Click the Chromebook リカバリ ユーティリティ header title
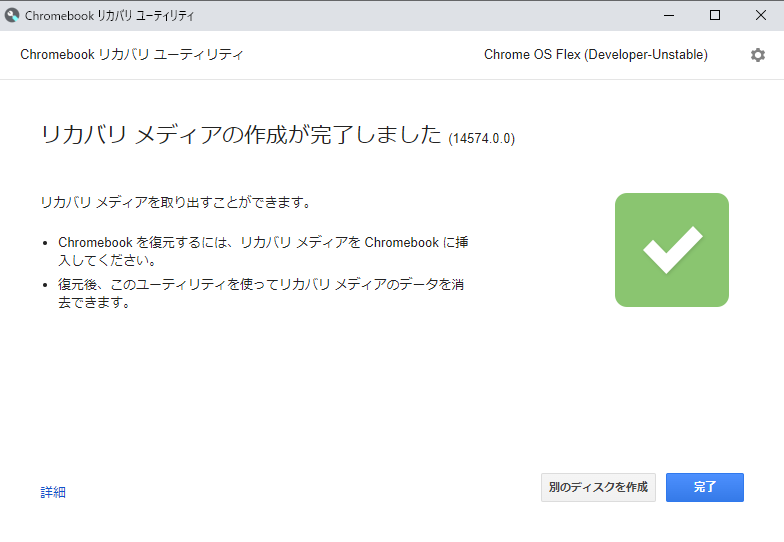Image resolution: width=784 pixels, height=542 pixels. click(x=132, y=54)
